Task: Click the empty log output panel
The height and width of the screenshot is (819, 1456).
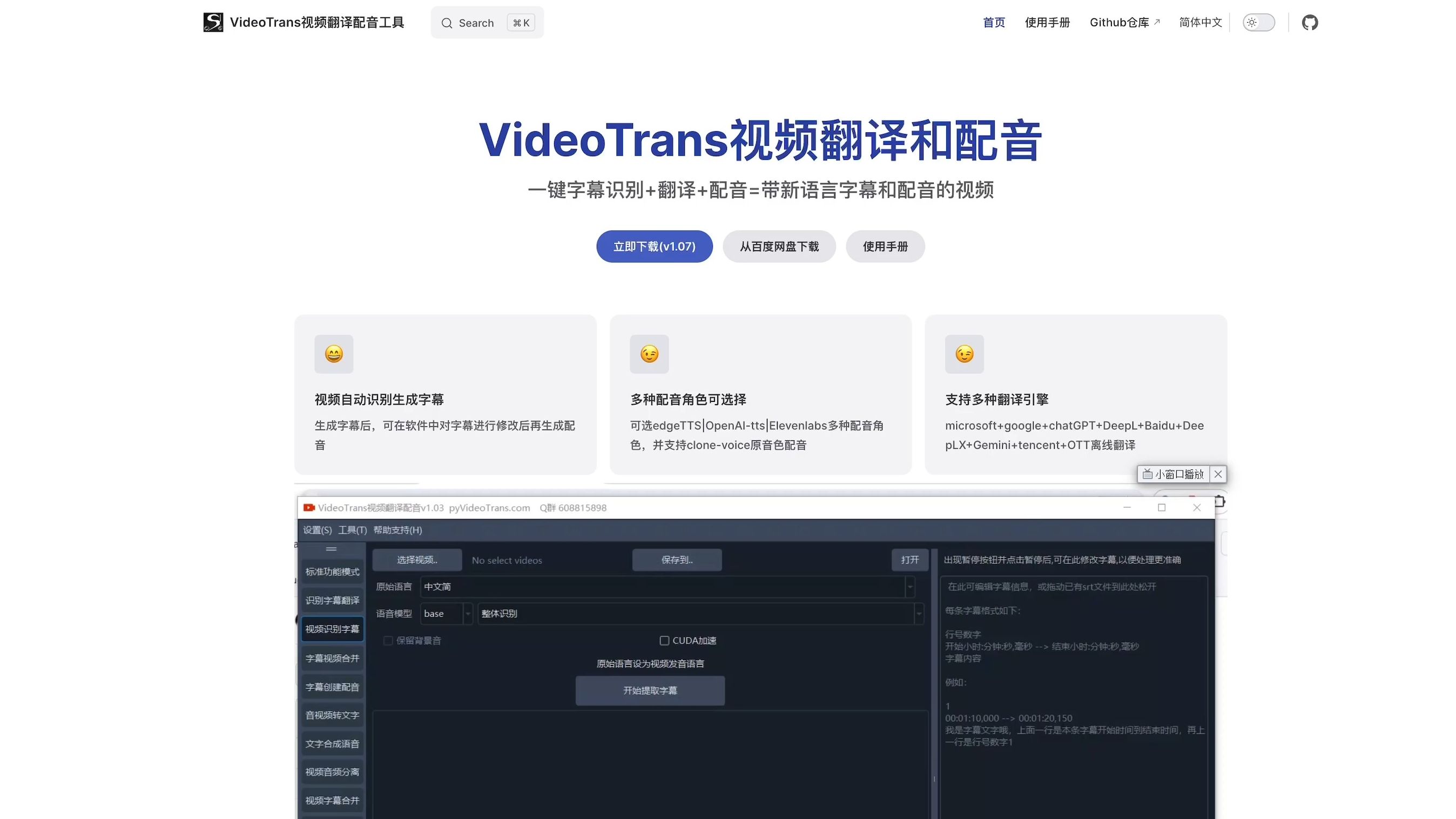Action: (650, 765)
